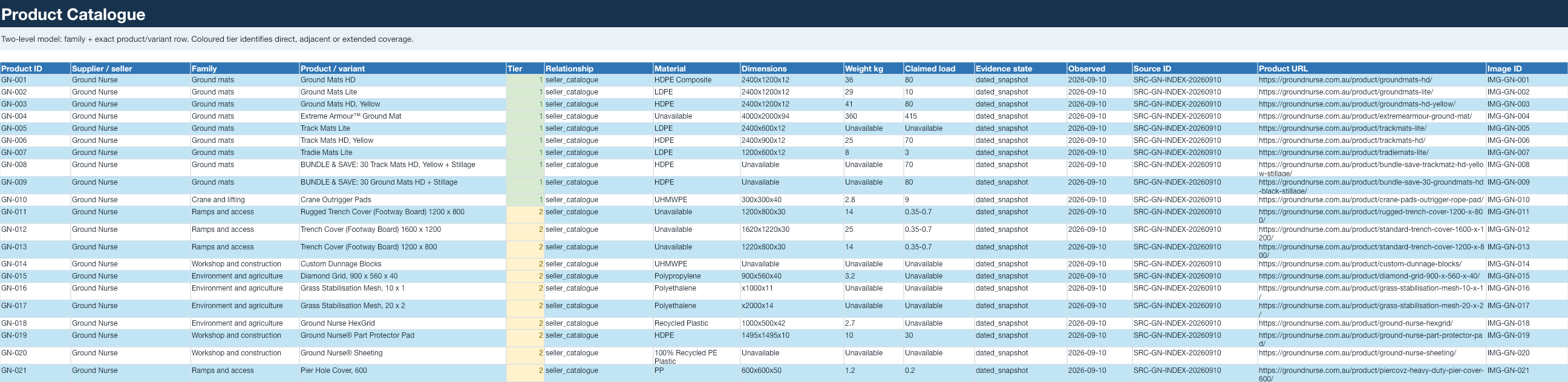
Task: Select the Product ID column header
Action: pyautogui.click(x=34, y=68)
